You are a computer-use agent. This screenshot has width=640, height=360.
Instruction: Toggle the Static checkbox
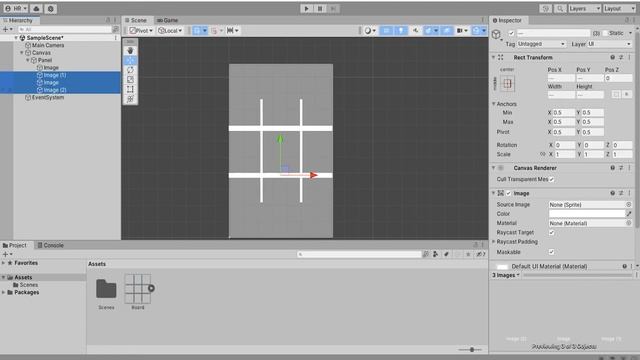point(605,33)
